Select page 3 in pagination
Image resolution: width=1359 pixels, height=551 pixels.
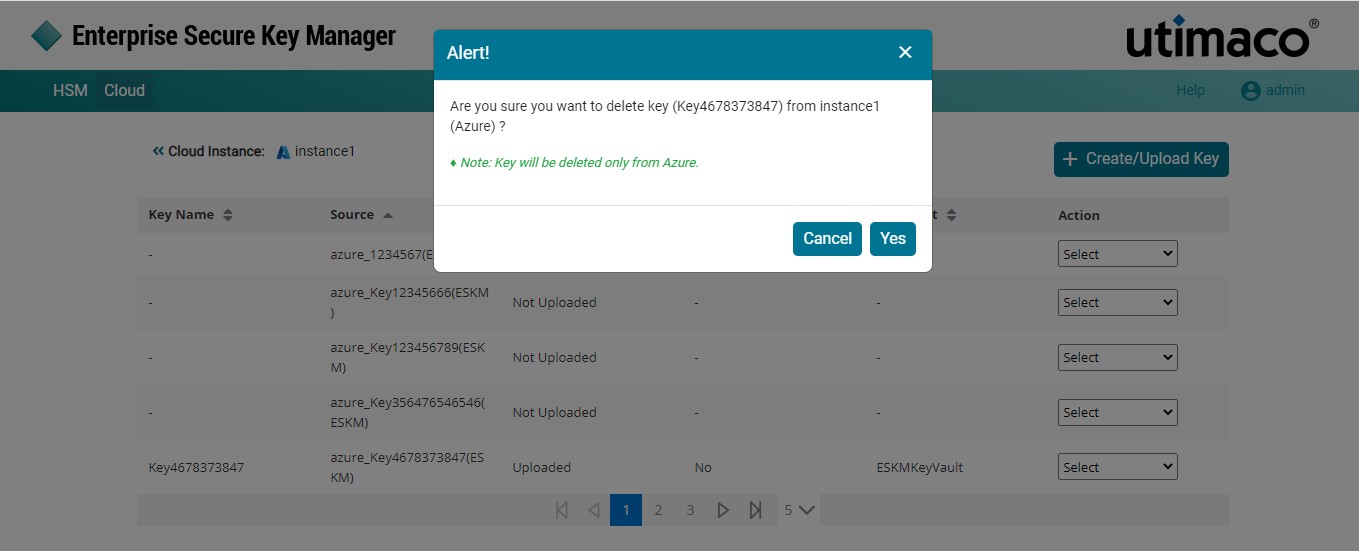tap(690, 510)
